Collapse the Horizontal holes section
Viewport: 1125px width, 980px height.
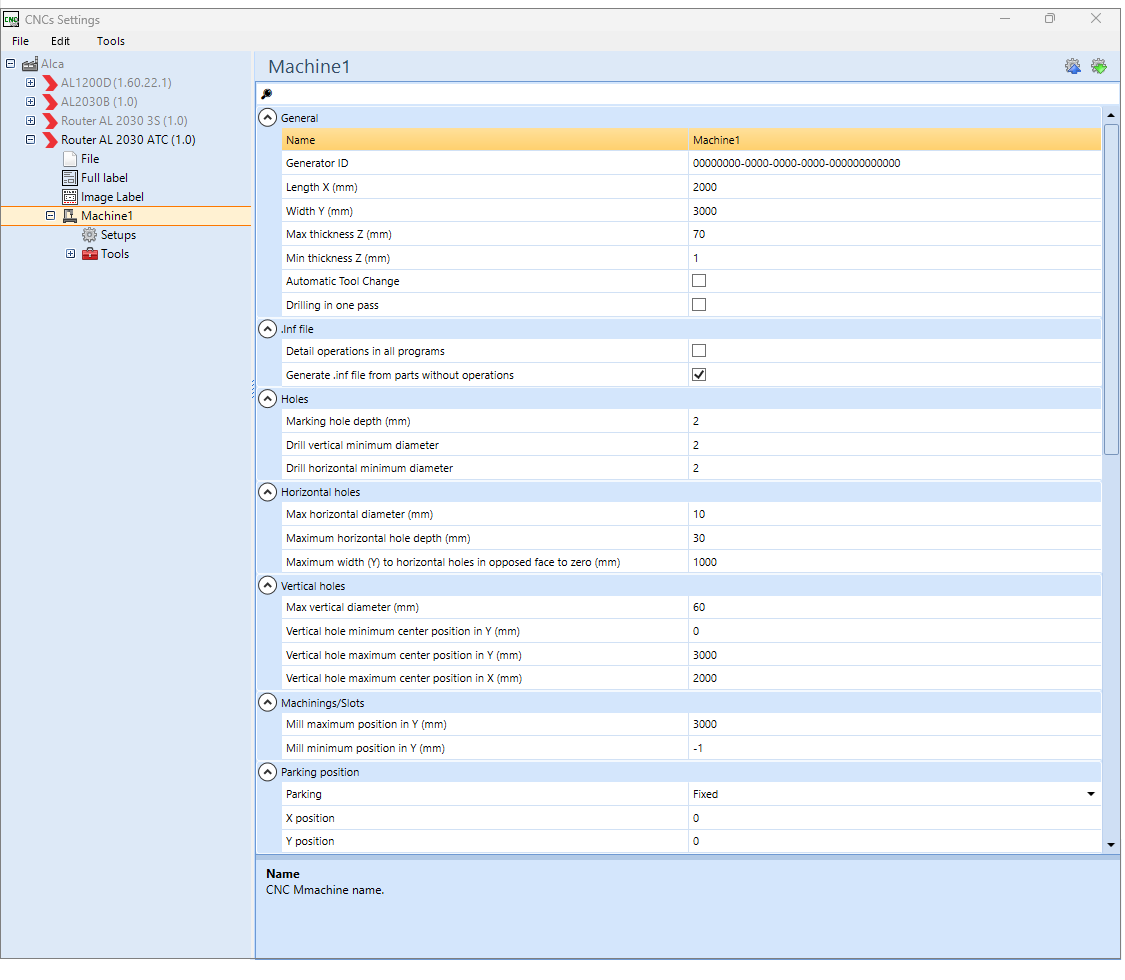(268, 492)
